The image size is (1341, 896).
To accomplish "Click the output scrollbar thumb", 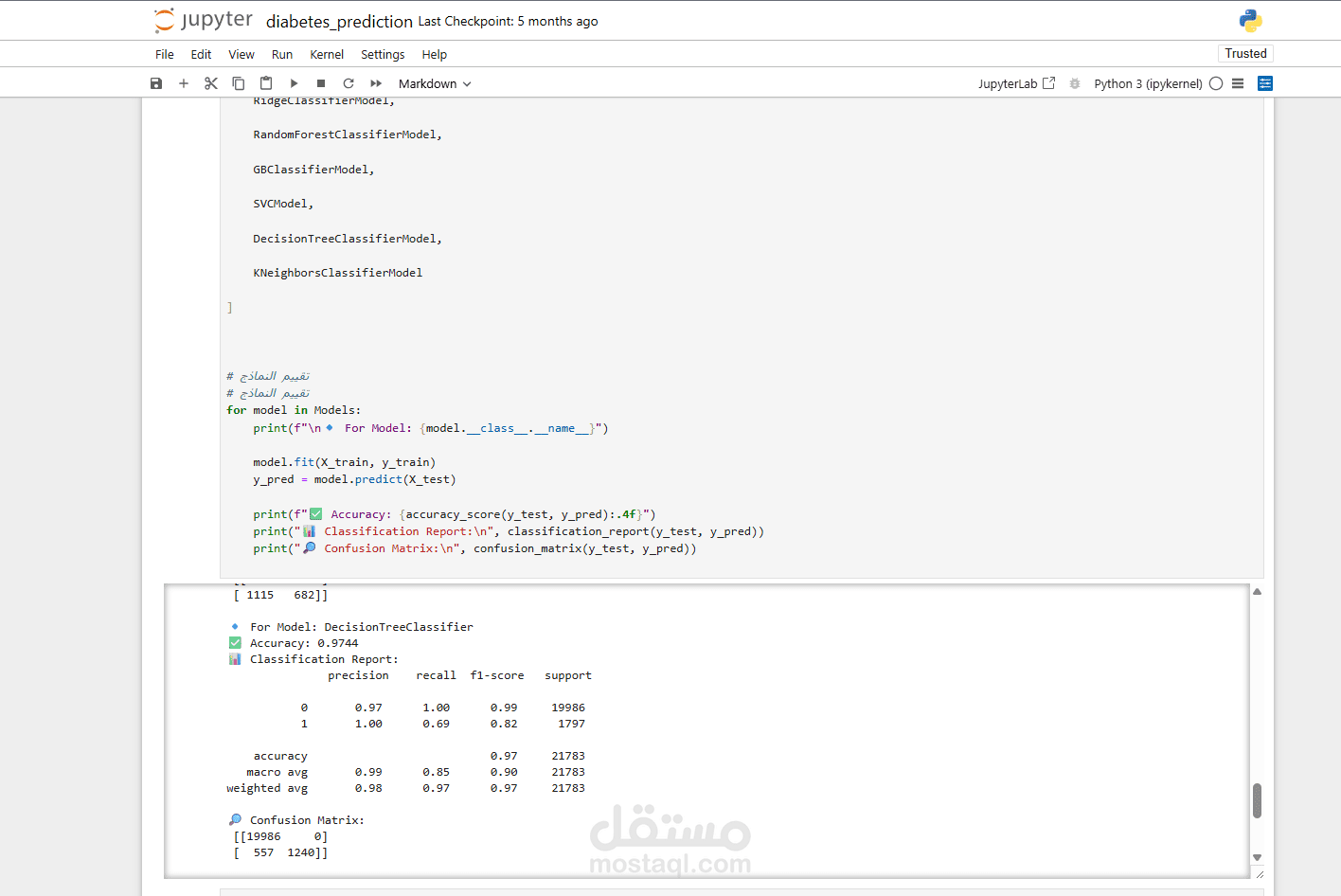I will tap(1257, 800).
